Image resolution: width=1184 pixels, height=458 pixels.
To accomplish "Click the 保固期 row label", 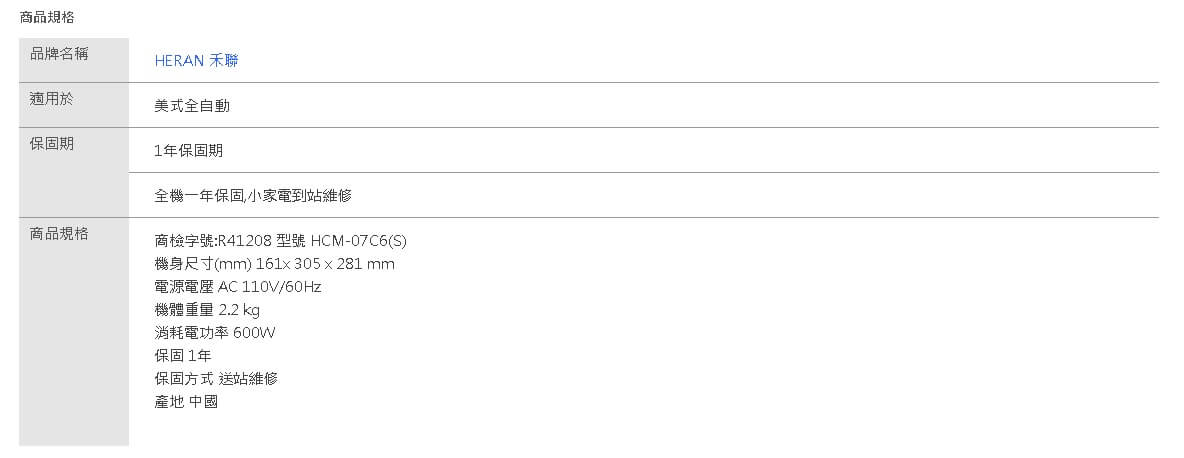I will tap(52, 143).
